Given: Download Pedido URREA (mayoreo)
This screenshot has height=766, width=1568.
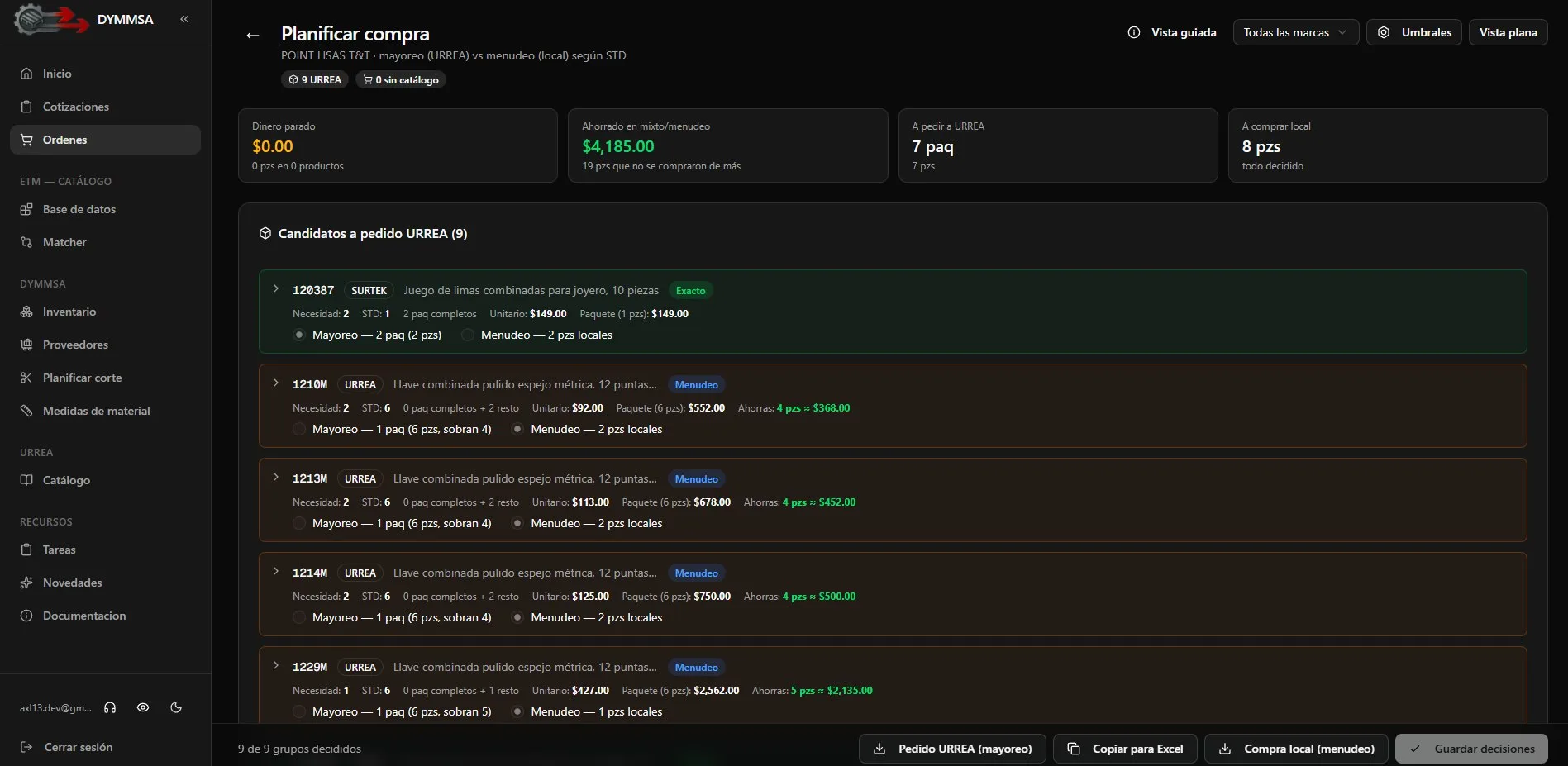Looking at the screenshot, I should [x=952, y=749].
